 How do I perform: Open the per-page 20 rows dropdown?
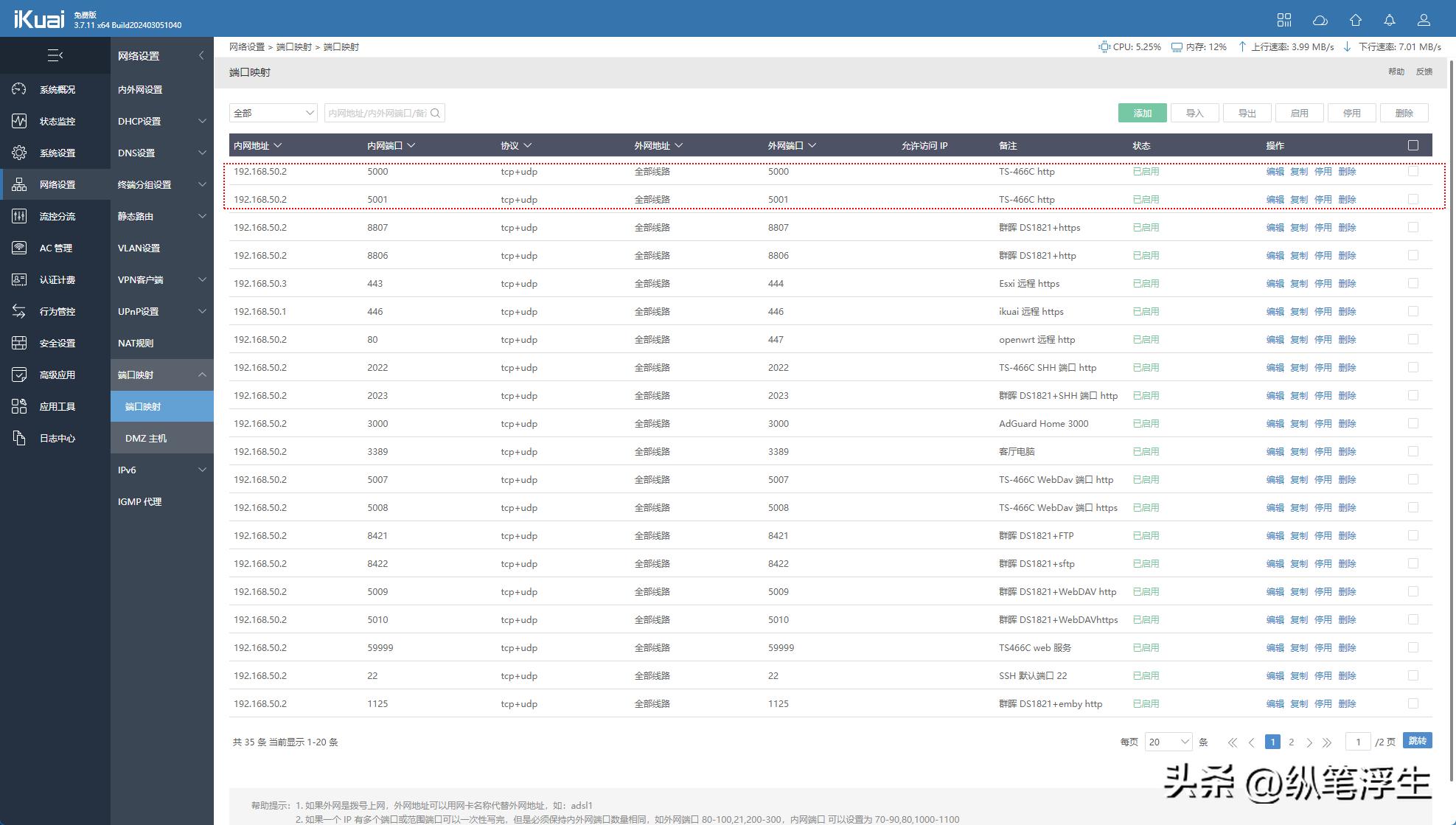pos(1168,742)
